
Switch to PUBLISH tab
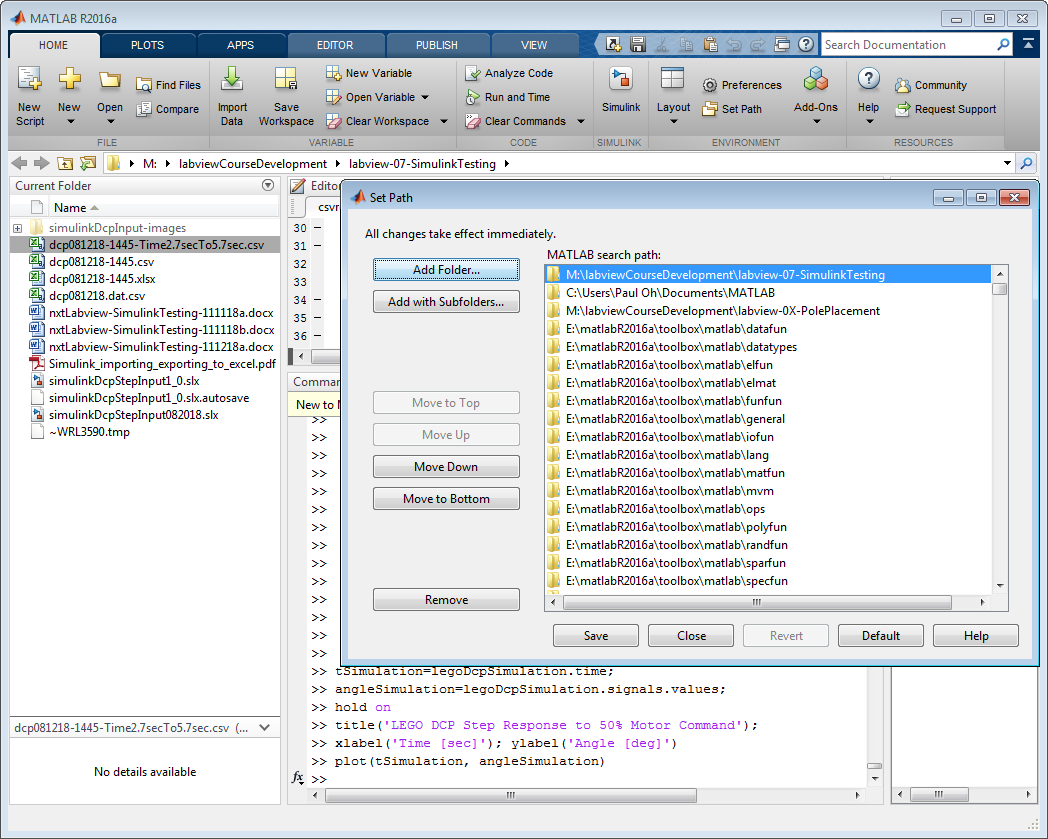[x=436, y=45]
